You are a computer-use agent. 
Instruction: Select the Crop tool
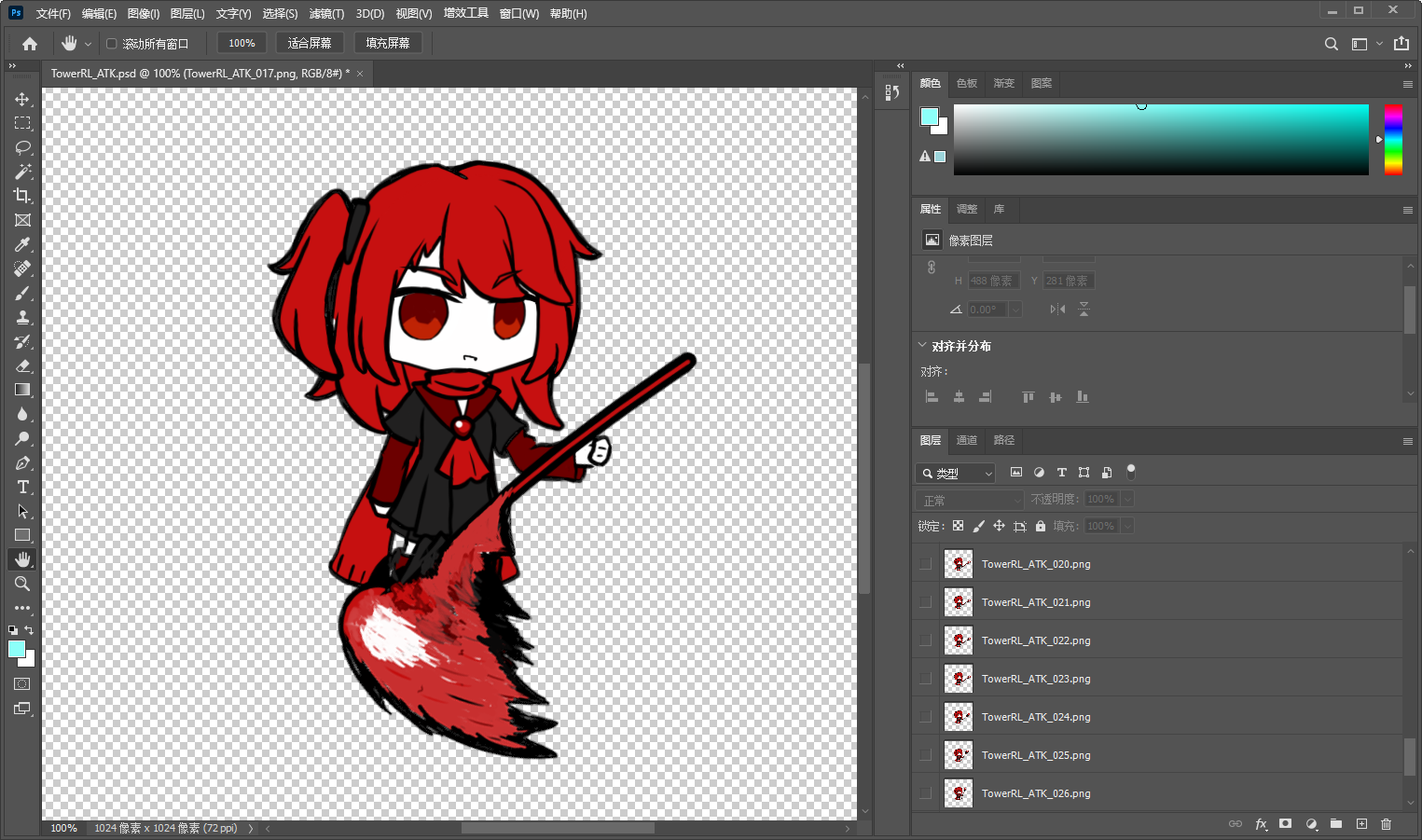[x=22, y=196]
